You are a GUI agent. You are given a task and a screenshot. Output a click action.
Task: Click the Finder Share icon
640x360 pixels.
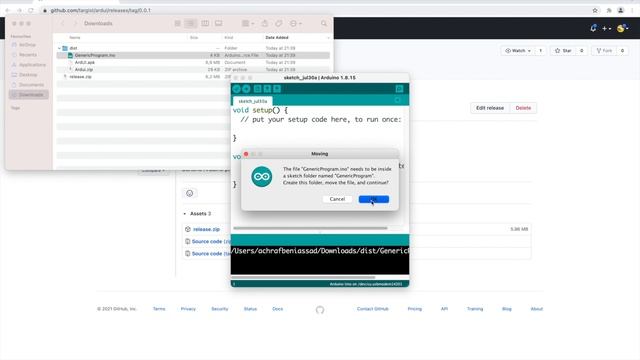pos(265,24)
